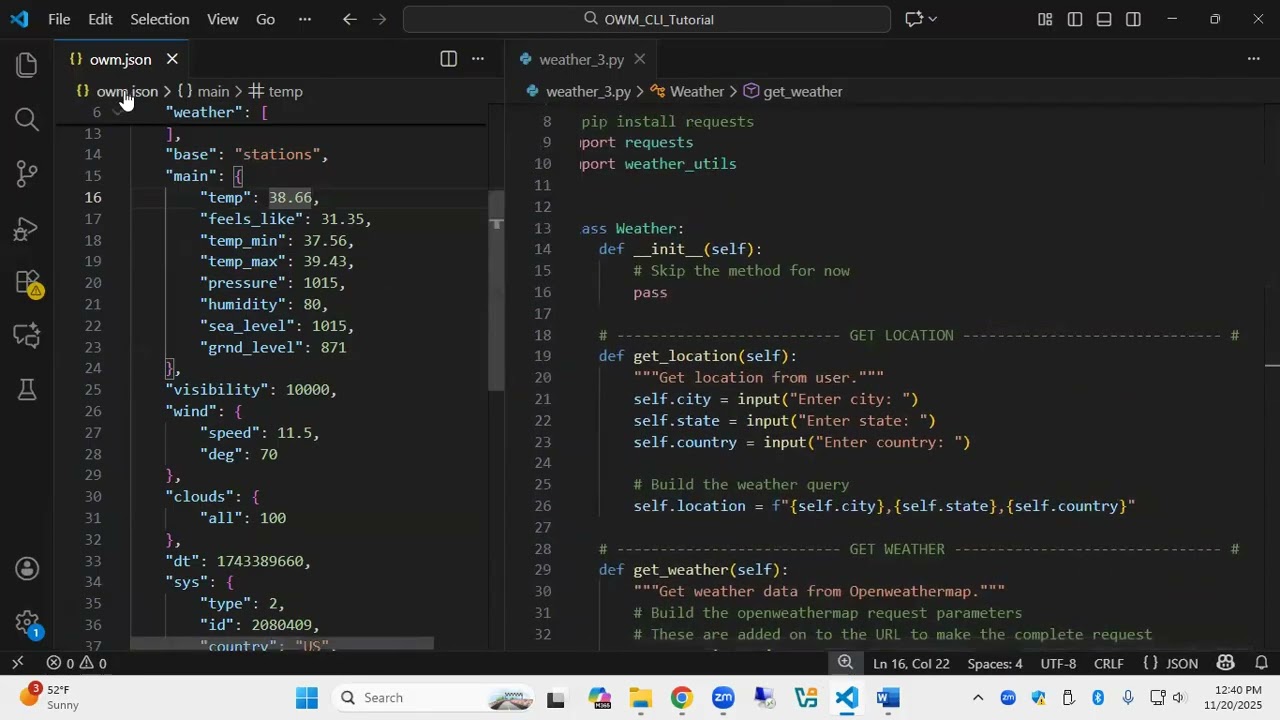Close the owm.json tab
1280x720 pixels.
pyautogui.click(x=172, y=59)
